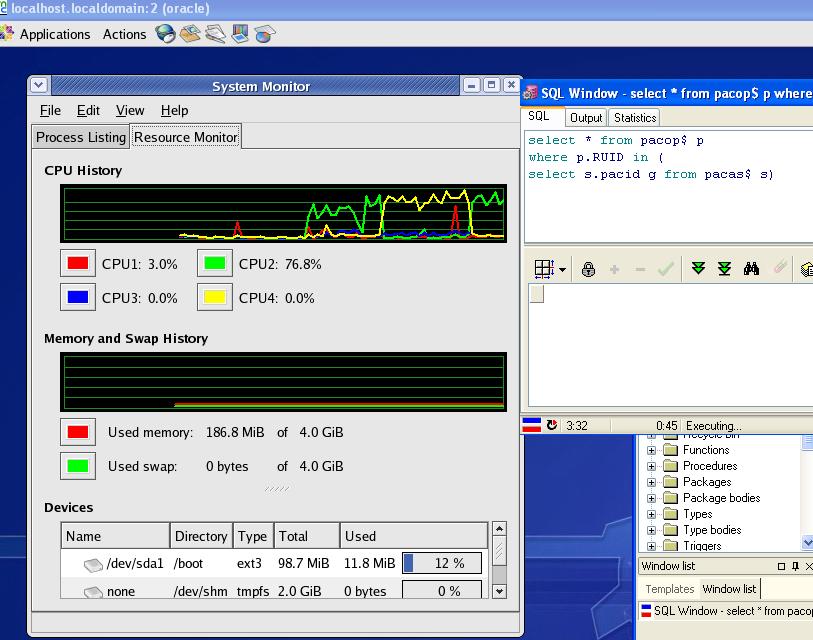813x640 pixels.
Task: Click the minus delete record icon
Action: (x=640, y=269)
